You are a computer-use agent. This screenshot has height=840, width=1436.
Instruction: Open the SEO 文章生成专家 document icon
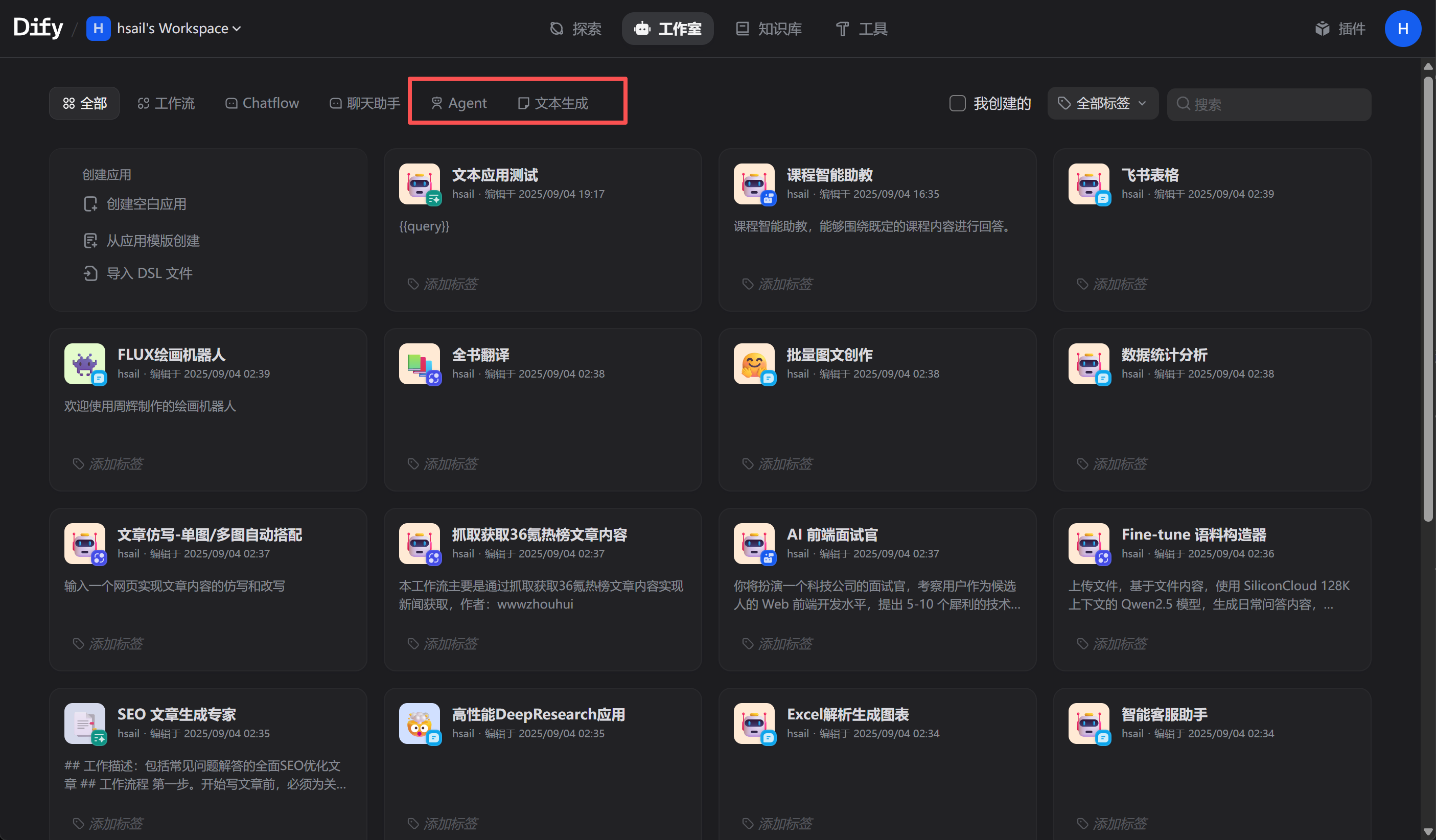coord(85,723)
